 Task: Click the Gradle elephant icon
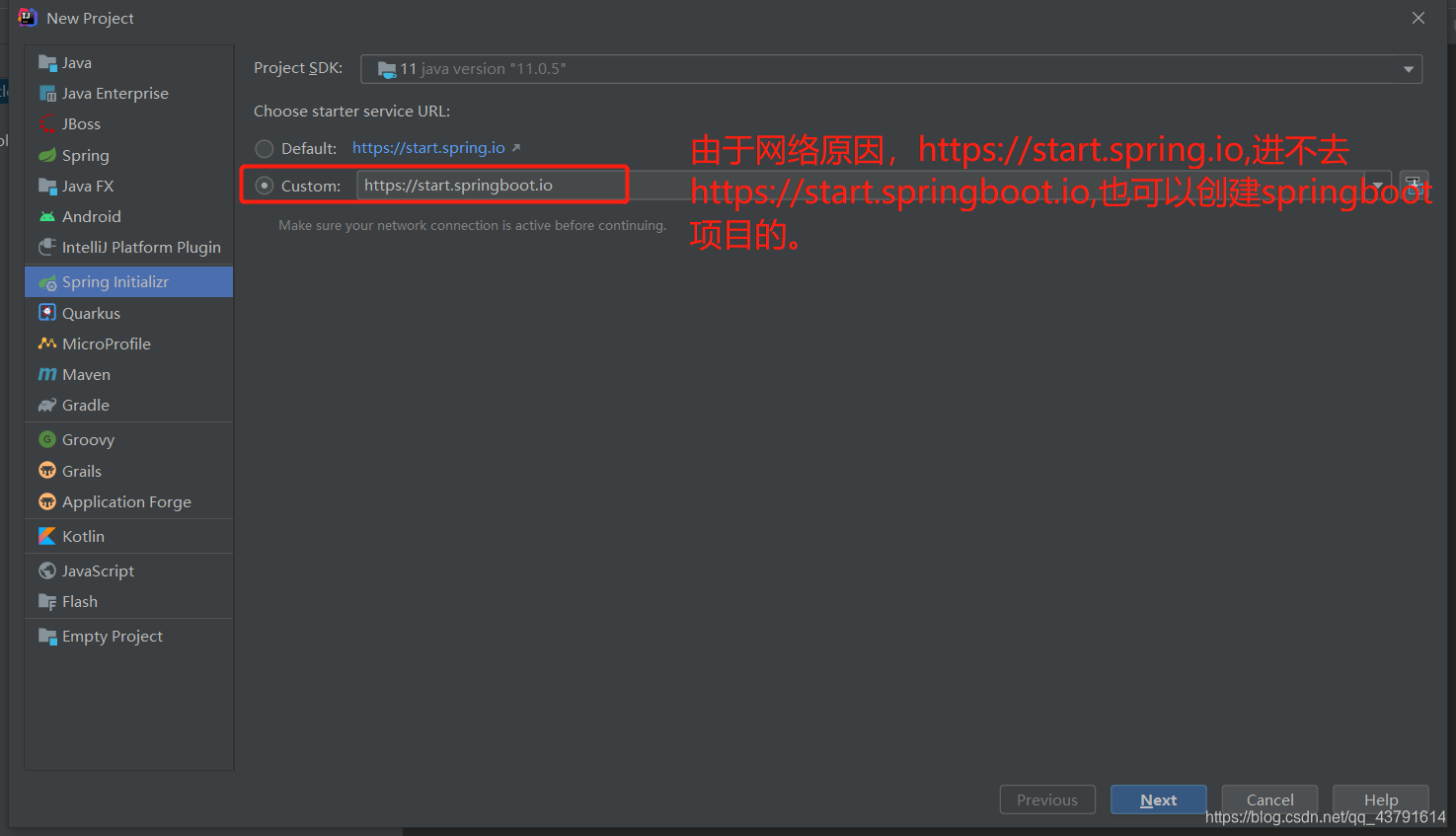point(47,405)
